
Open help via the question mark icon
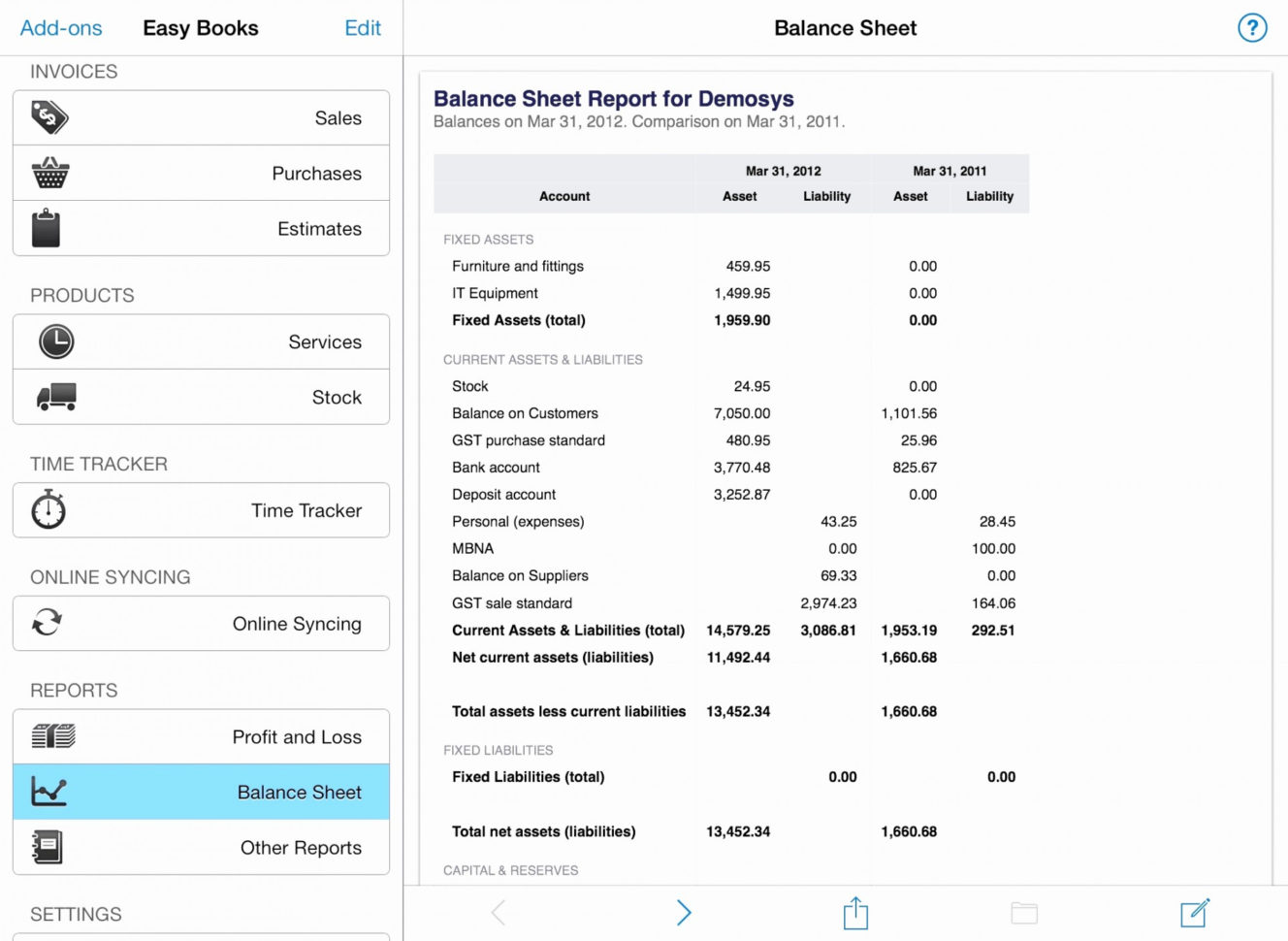pyautogui.click(x=1252, y=28)
